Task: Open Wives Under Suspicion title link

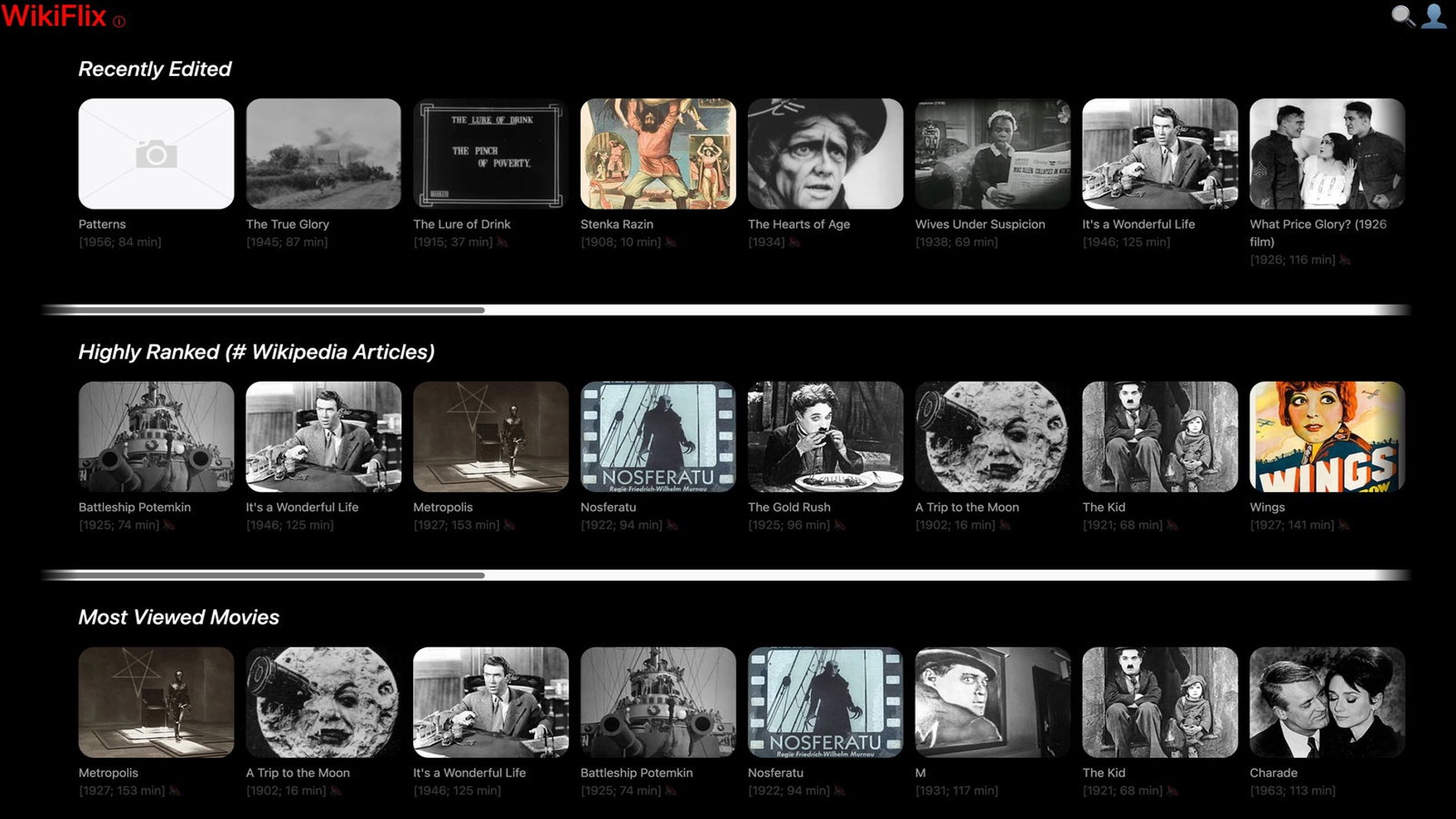Action: click(x=979, y=224)
